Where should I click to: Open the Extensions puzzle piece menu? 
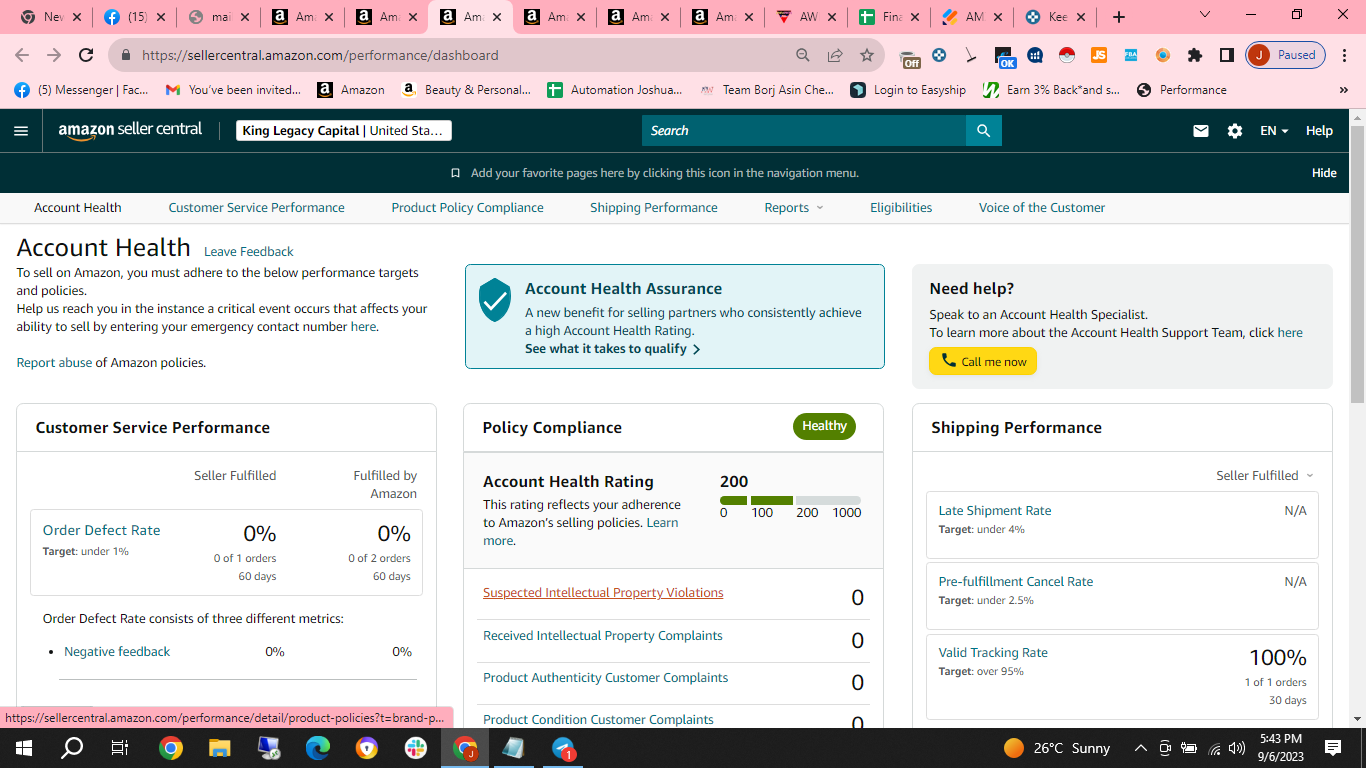pyautogui.click(x=1195, y=55)
